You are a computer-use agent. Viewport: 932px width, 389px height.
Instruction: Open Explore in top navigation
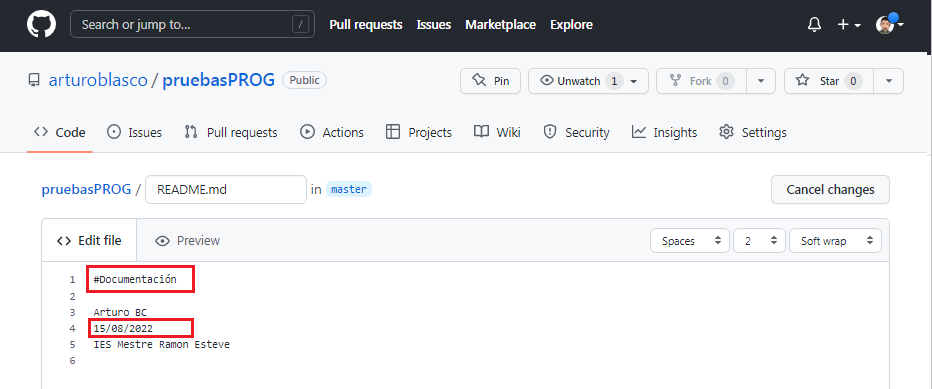pyautogui.click(x=571, y=24)
